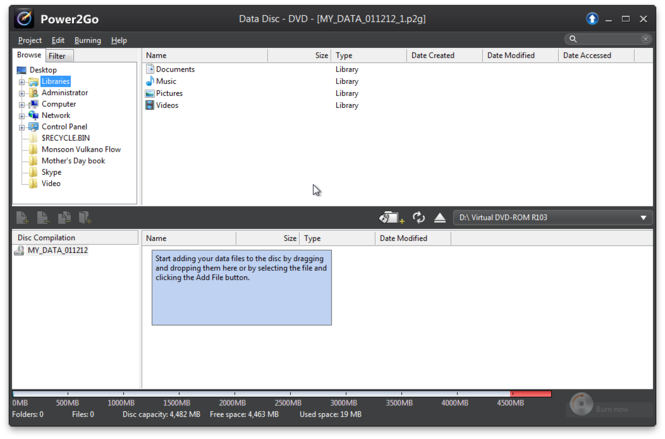Click the blue upgrade arrow icon
Image resolution: width=665 pixels, height=439 pixels.
(x=592, y=19)
